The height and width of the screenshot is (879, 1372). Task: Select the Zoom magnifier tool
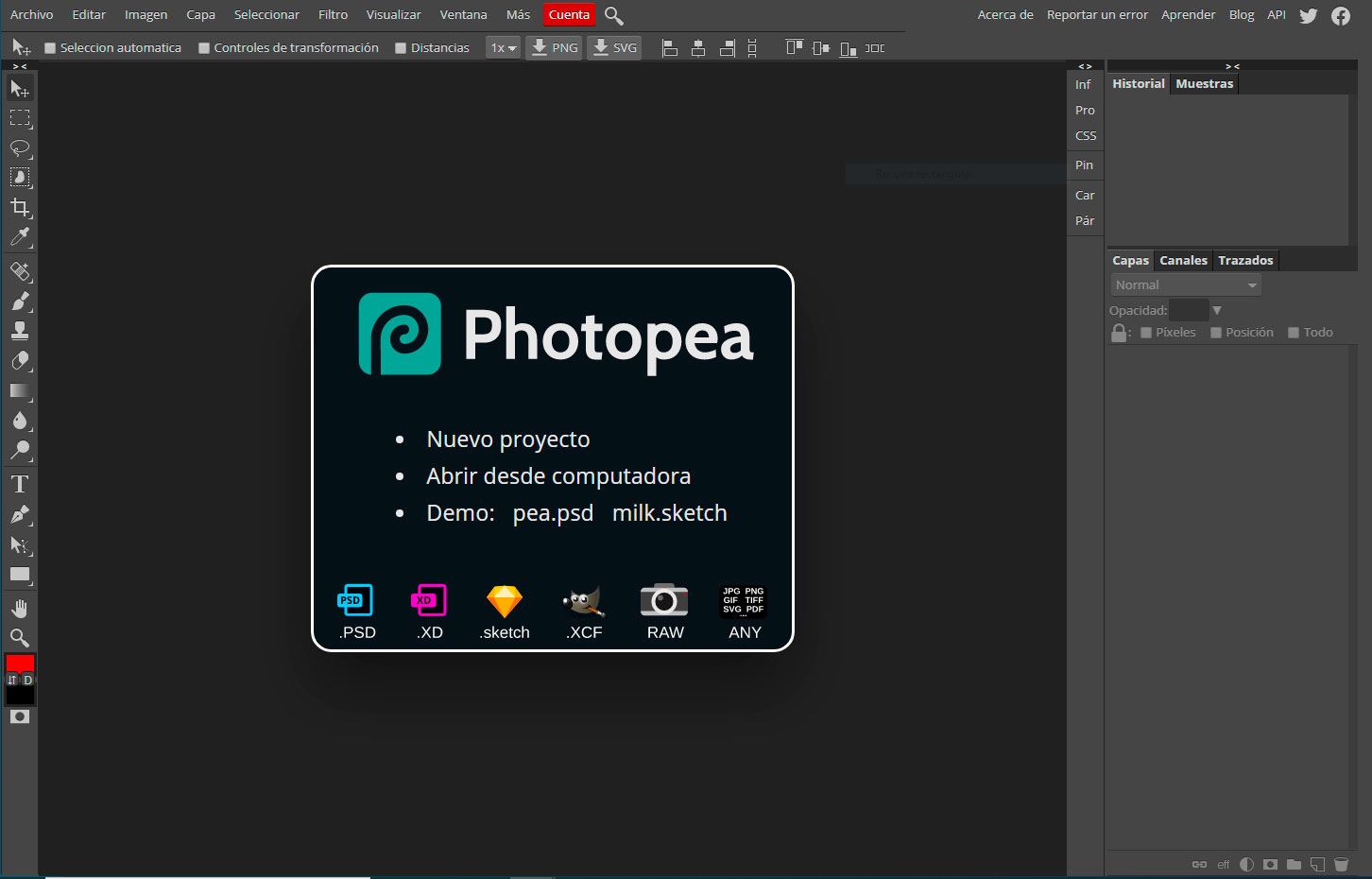20,638
